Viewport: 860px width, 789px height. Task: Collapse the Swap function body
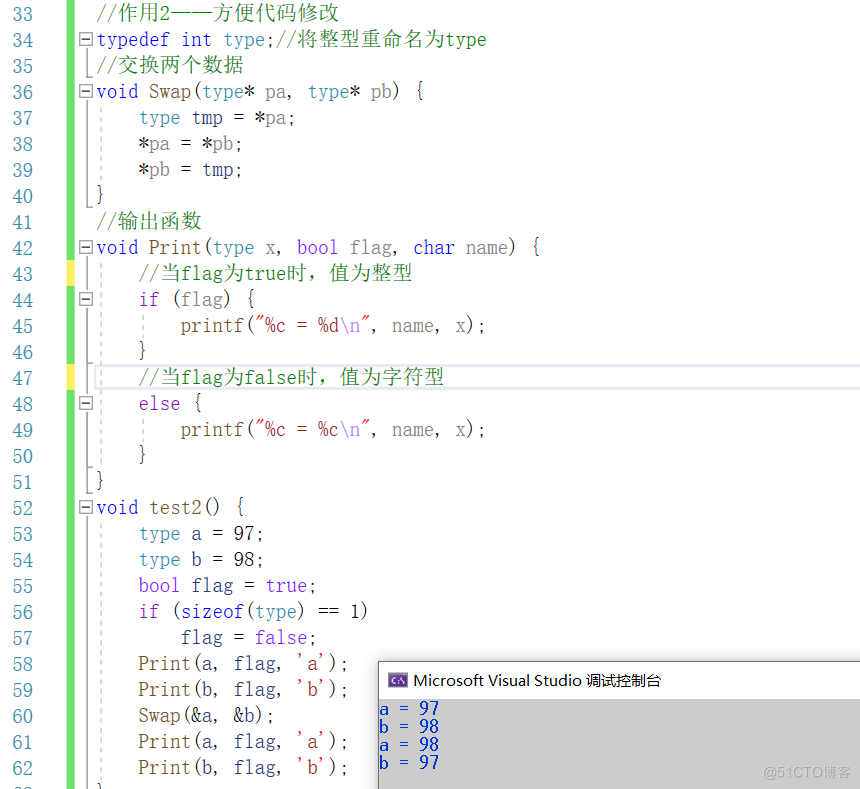click(x=86, y=91)
